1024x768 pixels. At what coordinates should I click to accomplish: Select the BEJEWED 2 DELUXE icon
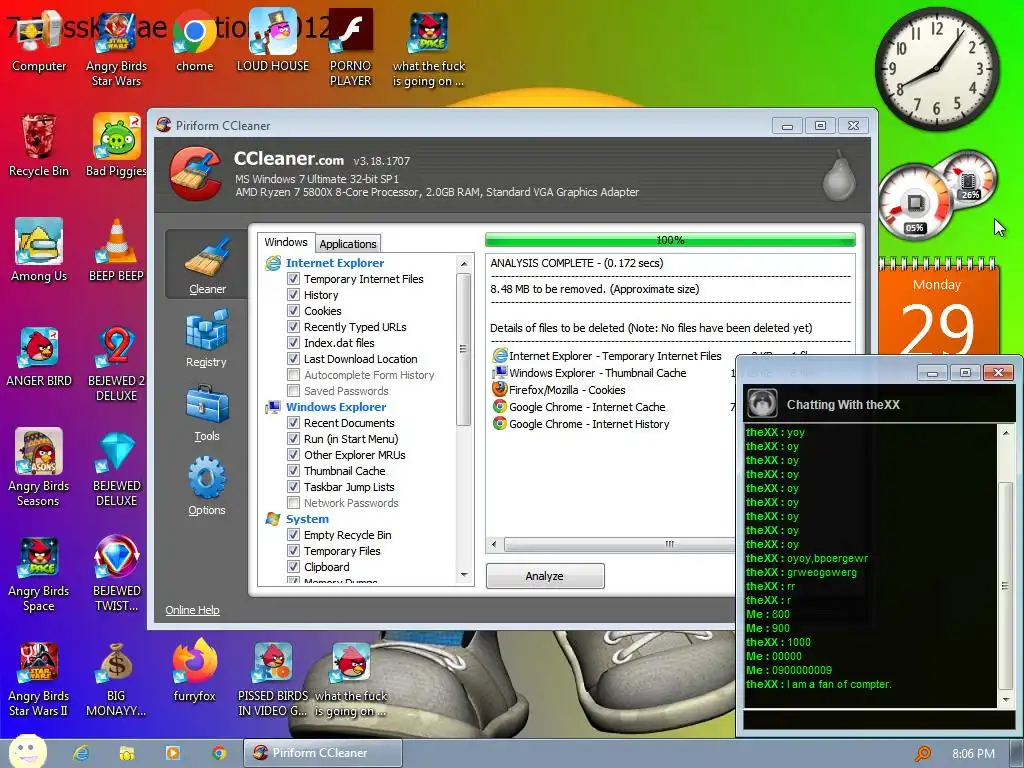pos(116,363)
